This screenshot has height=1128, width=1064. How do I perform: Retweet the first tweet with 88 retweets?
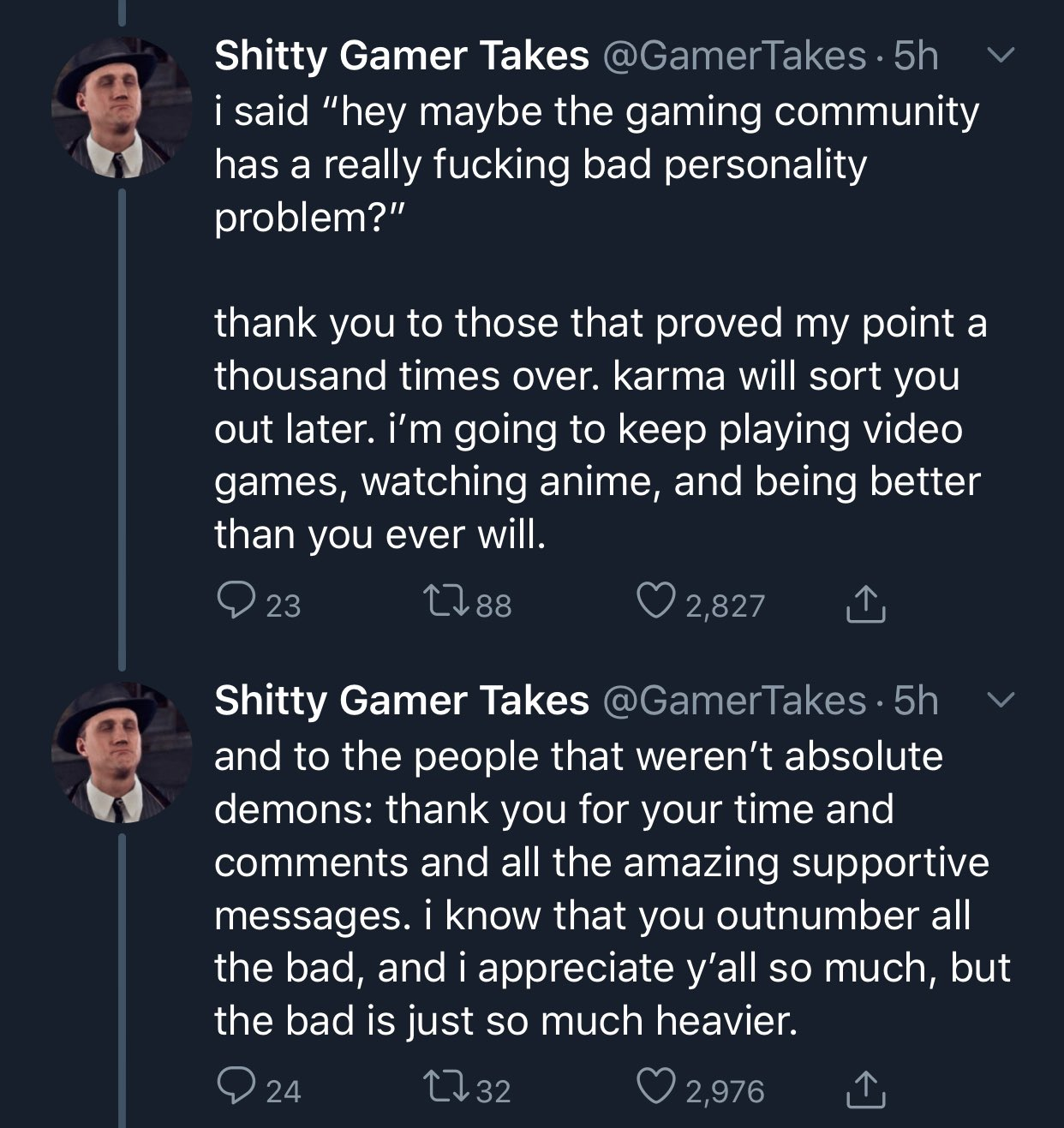pos(445,603)
